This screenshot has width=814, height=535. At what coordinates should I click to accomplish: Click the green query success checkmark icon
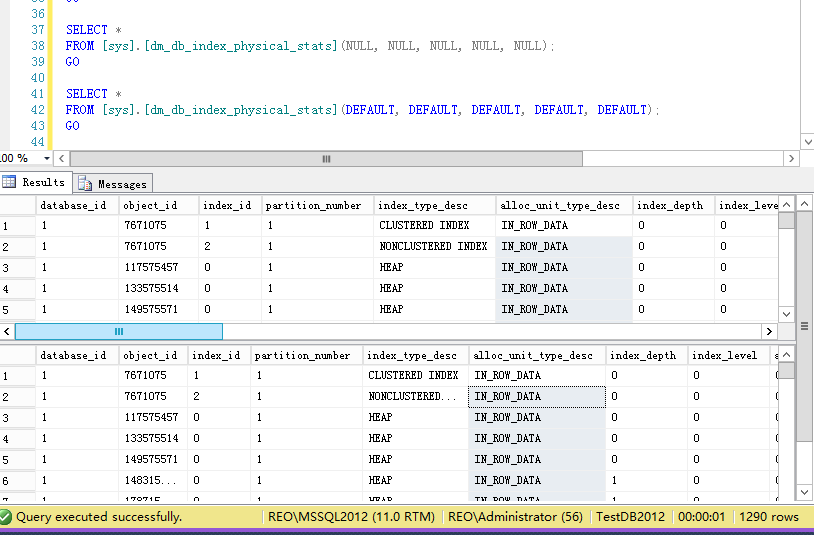click(x=7, y=517)
